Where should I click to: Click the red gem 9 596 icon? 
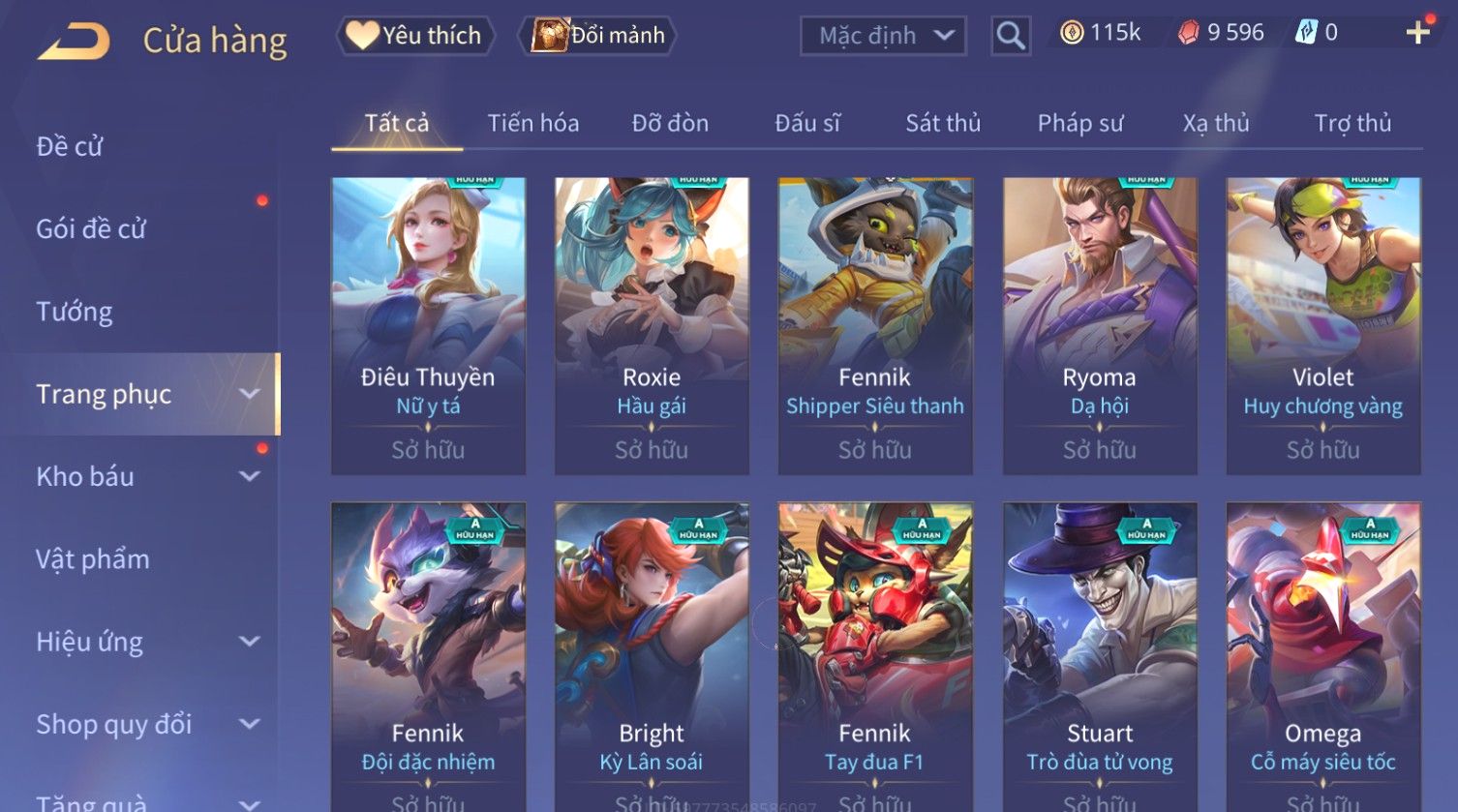click(1188, 33)
